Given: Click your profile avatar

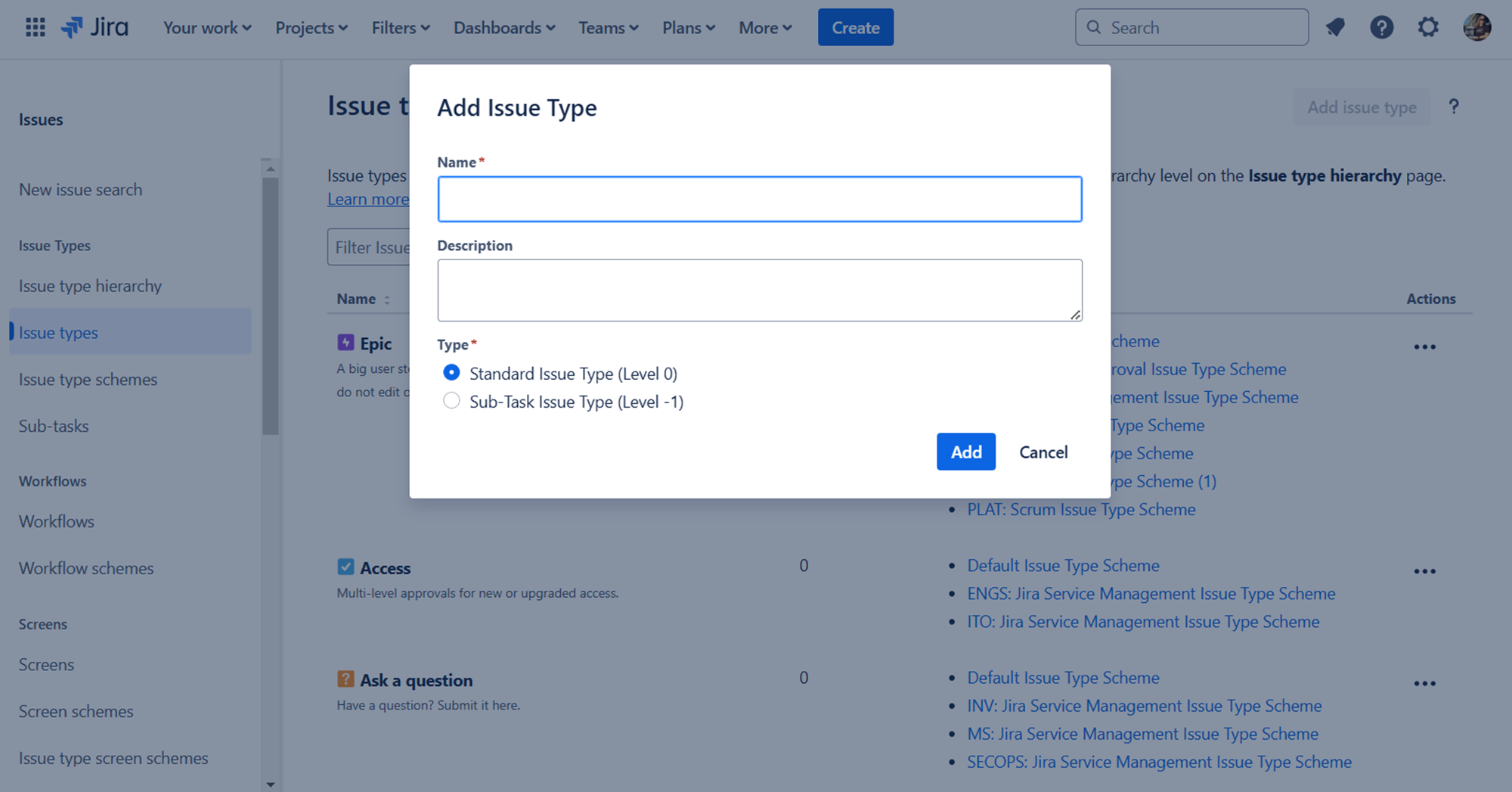Looking at the screenshot, I should click(1476, 26).
